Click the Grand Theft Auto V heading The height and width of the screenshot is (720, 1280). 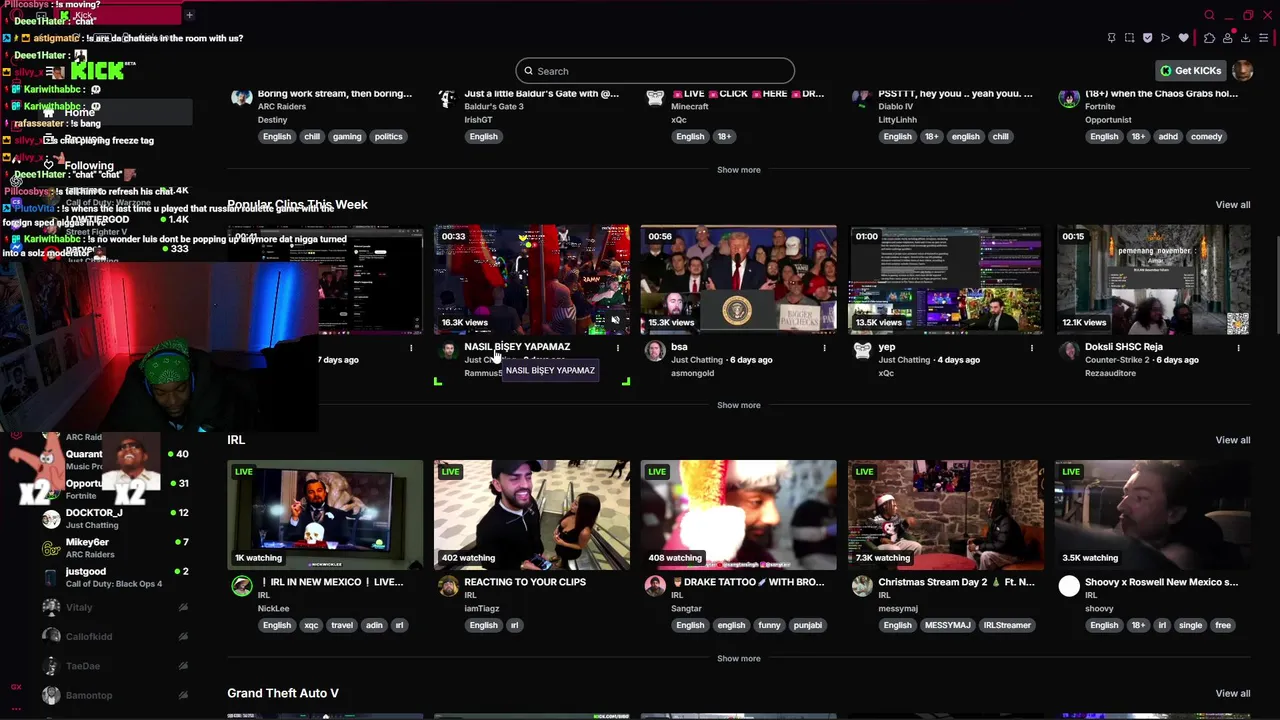click(283, 693)
